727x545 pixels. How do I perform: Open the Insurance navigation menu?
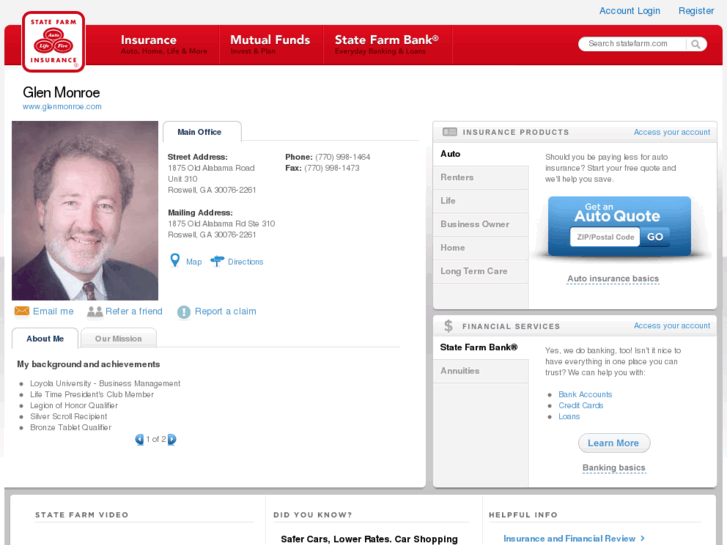[164, 45]
